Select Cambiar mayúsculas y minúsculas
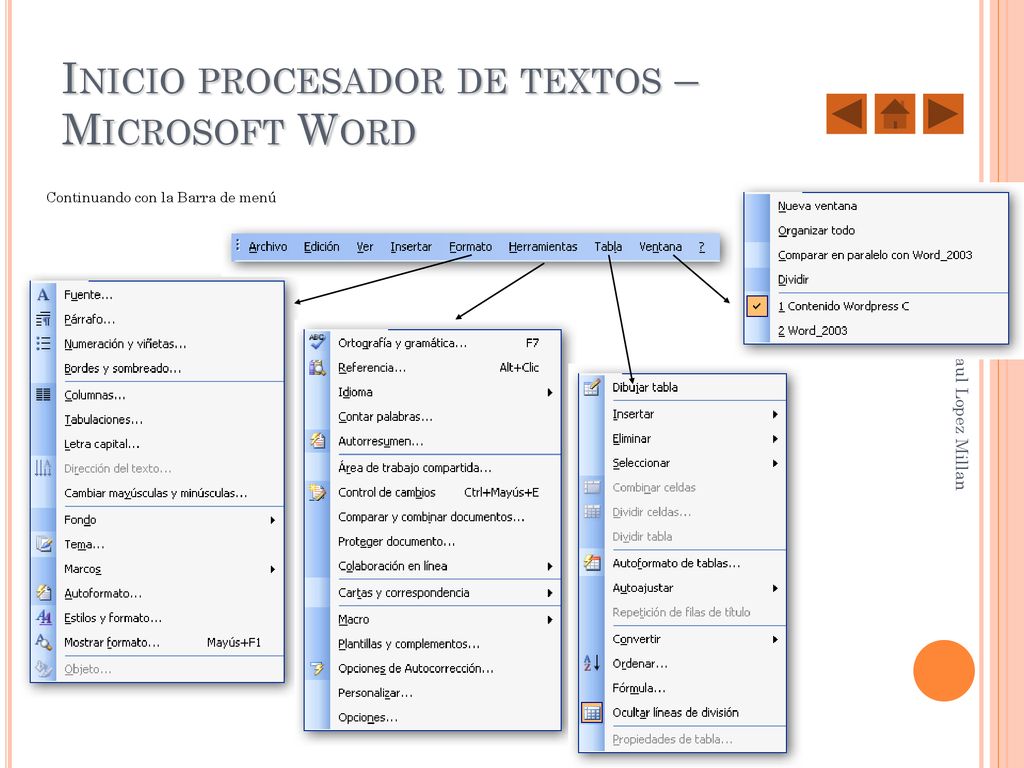 [155, 493]
